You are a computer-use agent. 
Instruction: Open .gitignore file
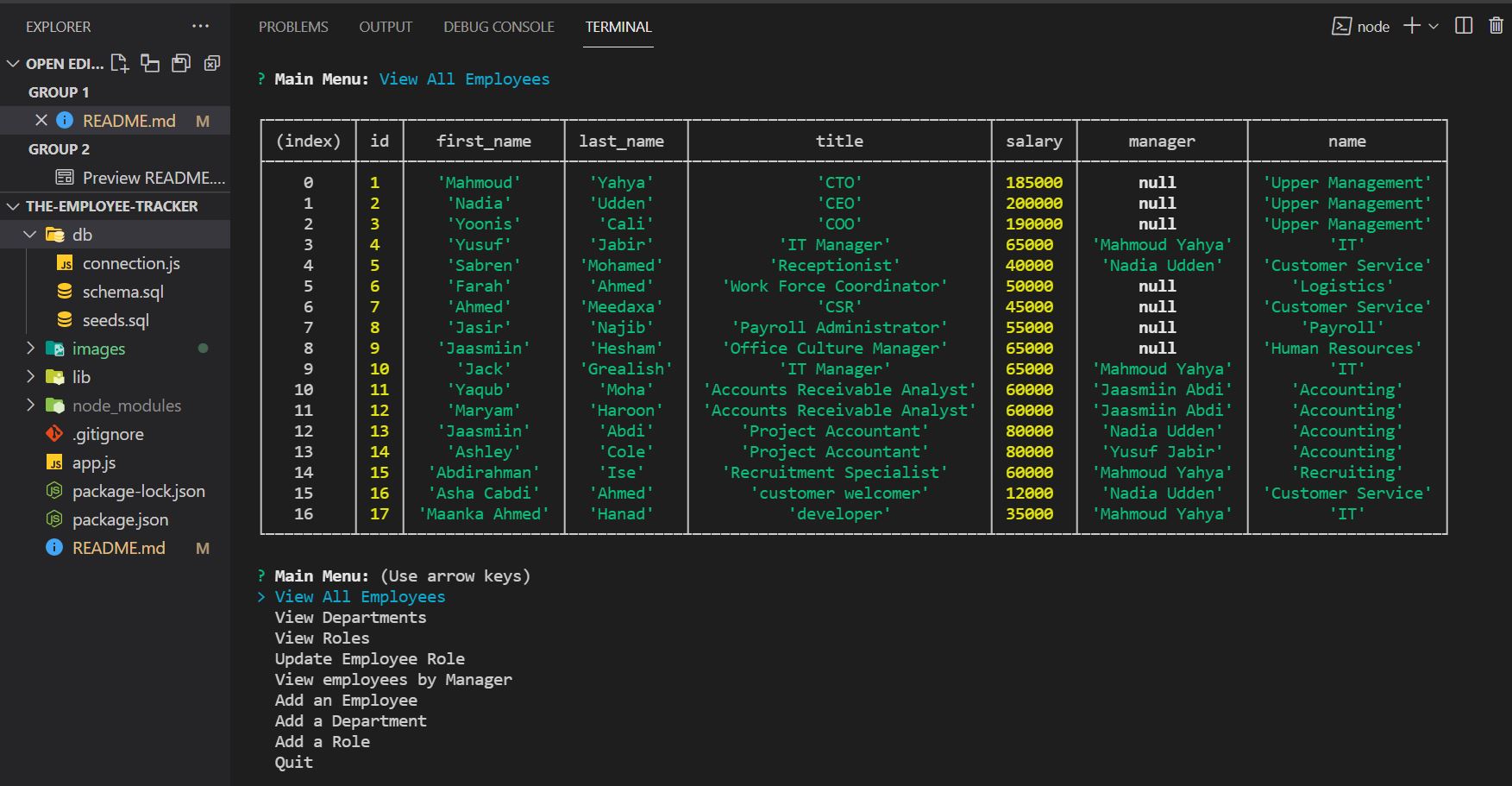click(x=108, y=434)
